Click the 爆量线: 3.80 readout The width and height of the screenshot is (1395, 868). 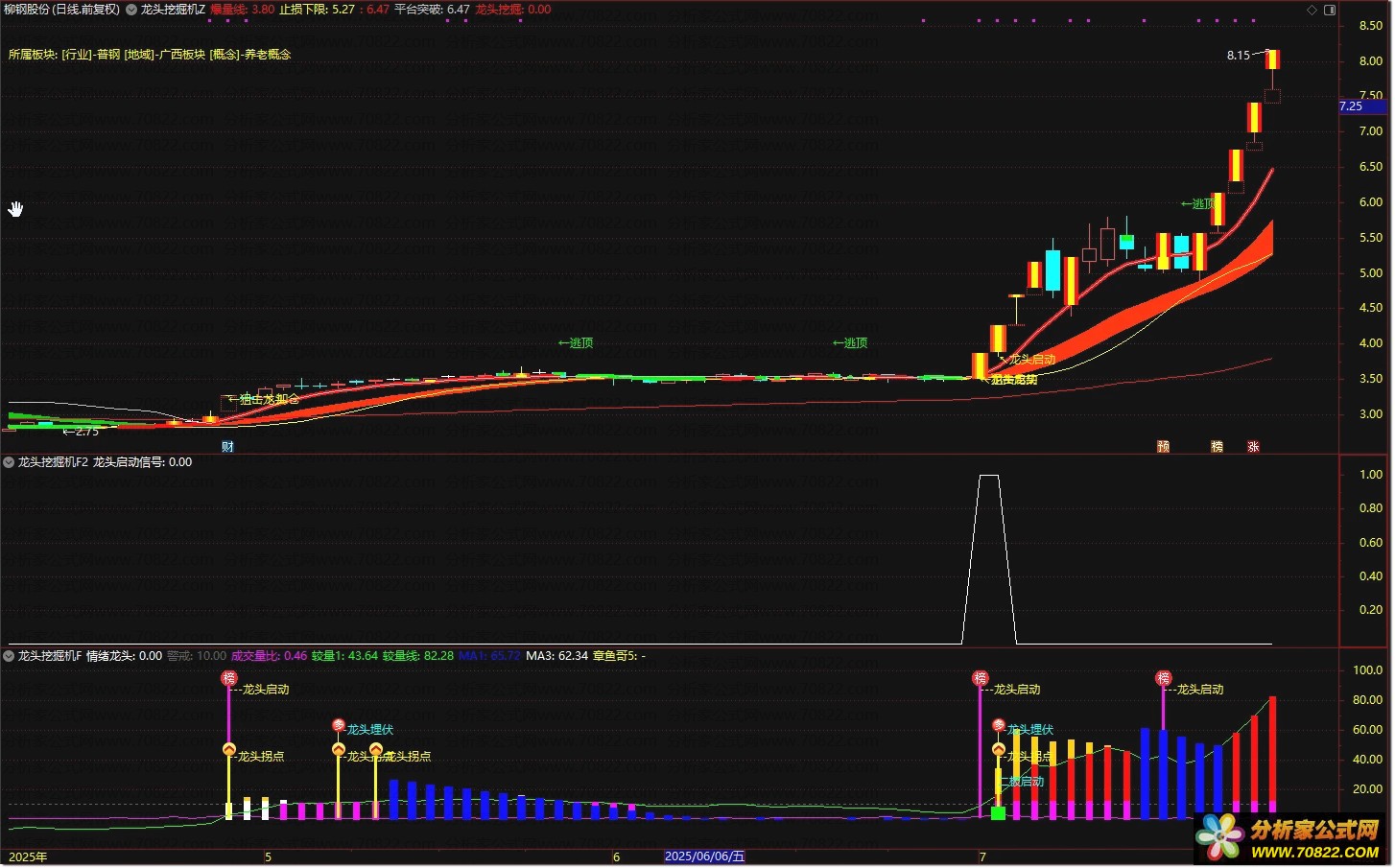(x=243, y=10)
